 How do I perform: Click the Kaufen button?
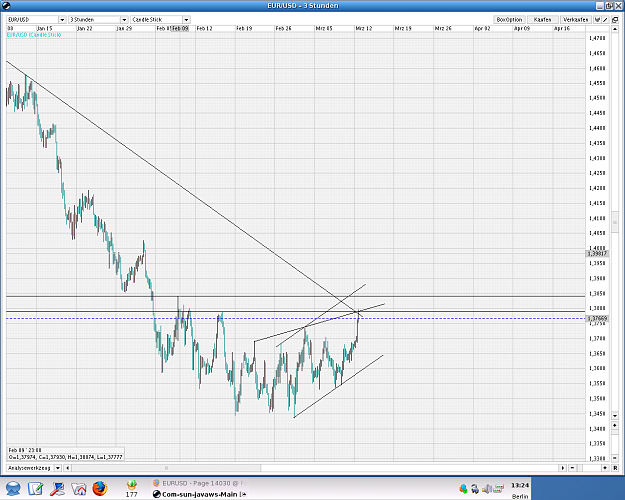tap(542, 20)
